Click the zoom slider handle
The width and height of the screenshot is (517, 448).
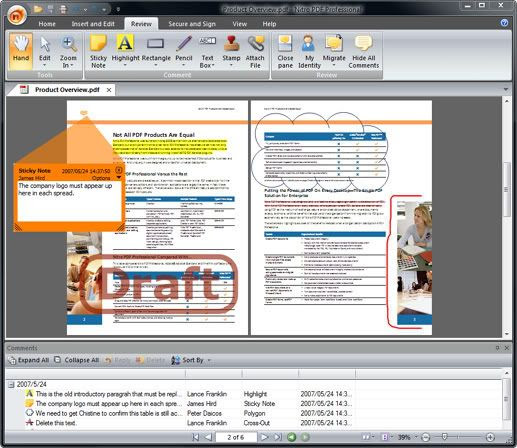[x=444, y=437]
